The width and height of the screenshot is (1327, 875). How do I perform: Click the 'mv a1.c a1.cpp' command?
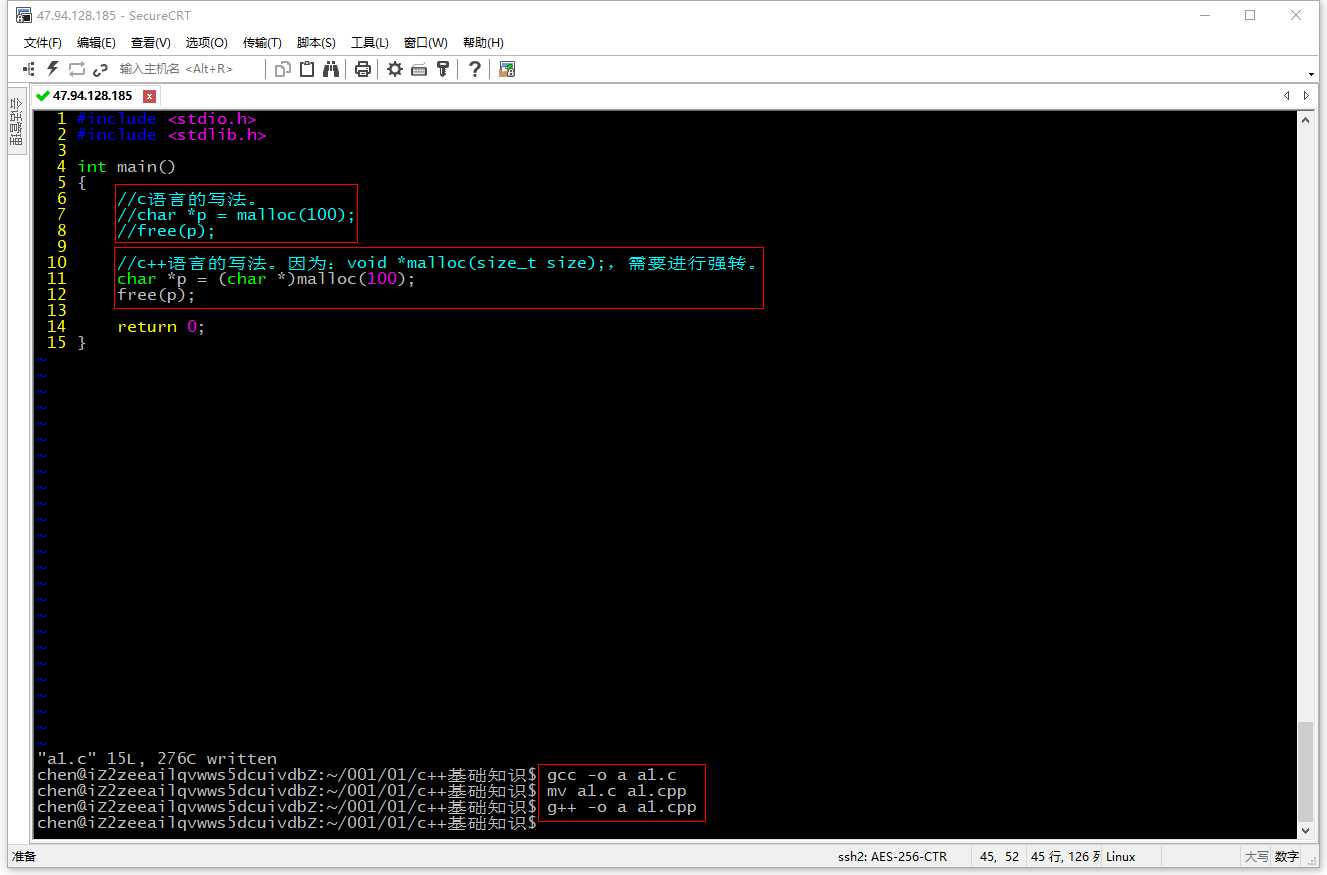coord(617,791)
